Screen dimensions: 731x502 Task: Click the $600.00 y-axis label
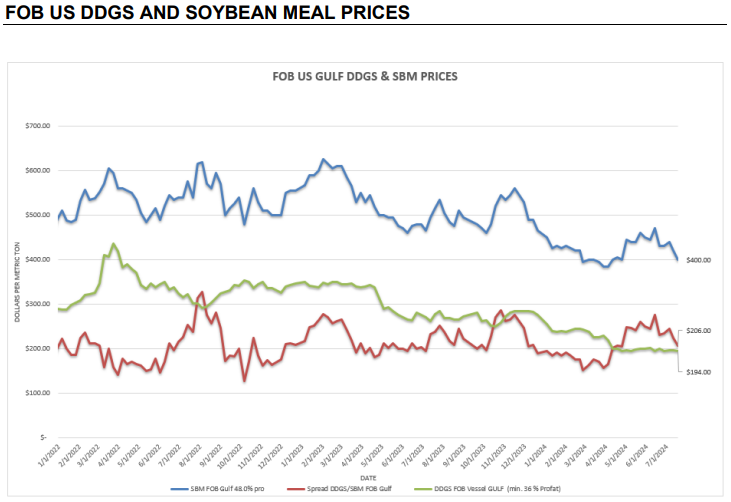(38, 171)
